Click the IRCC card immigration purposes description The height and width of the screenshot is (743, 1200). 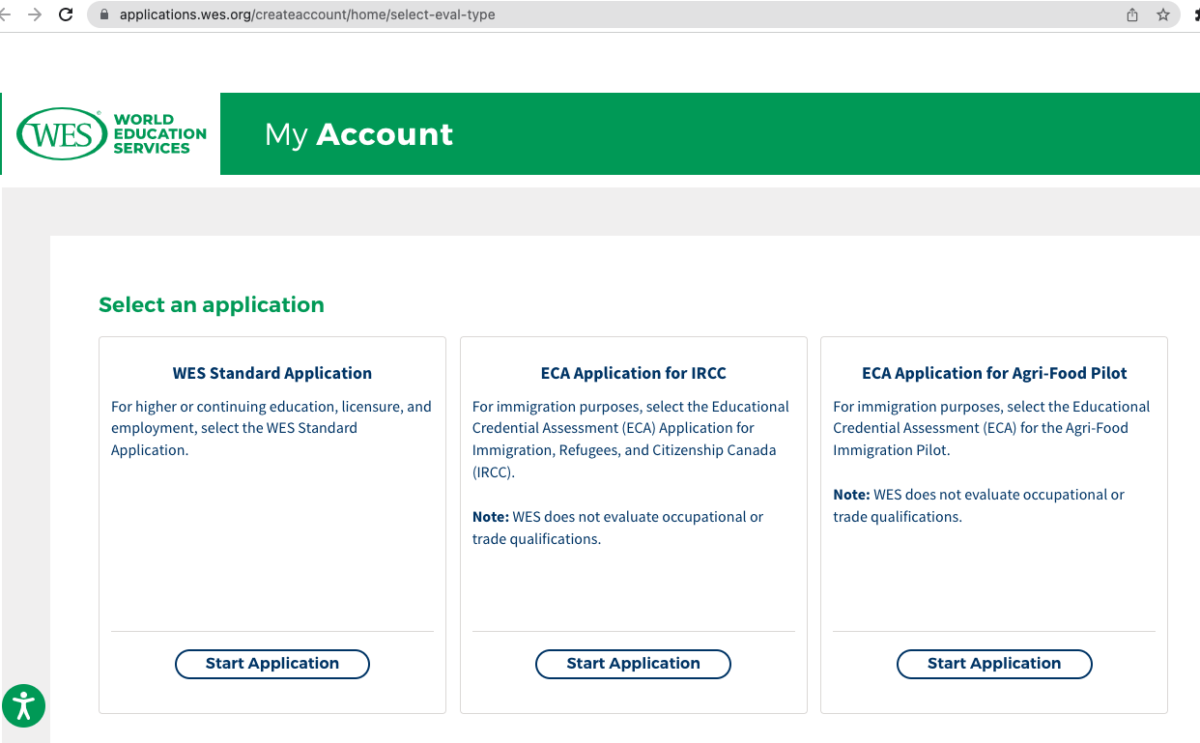coord(632,439)
